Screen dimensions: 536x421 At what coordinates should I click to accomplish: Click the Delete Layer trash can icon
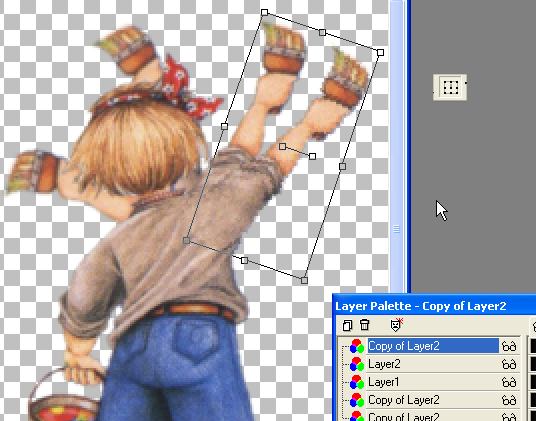(x=365, y=325)
